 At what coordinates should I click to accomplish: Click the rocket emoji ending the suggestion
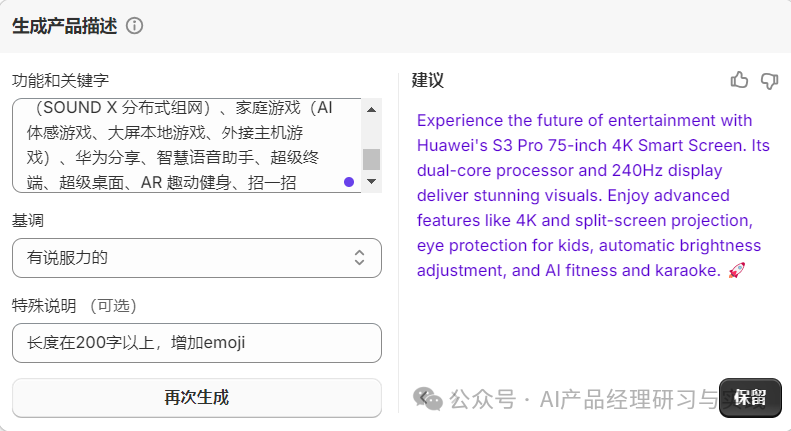[x=736, y=270]
